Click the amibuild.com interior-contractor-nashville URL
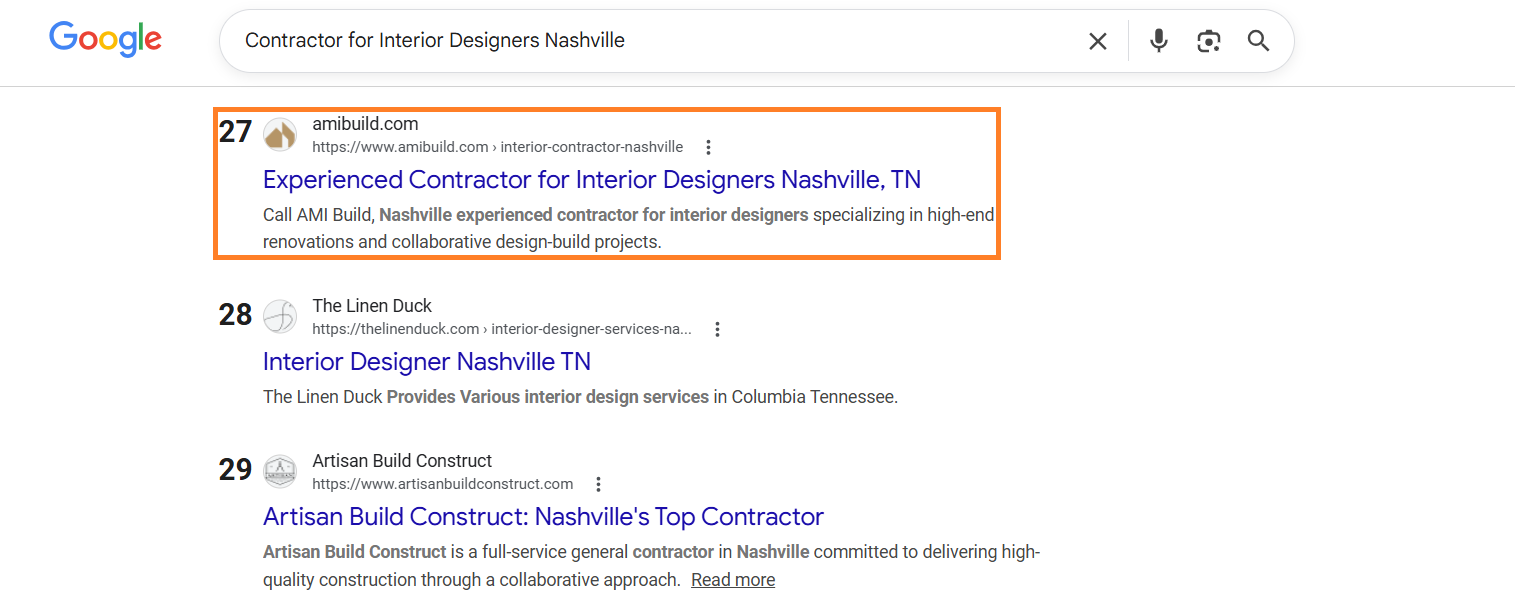This screenshot has height=612, width=1515. pyautogui.click(x=498, y=147)
